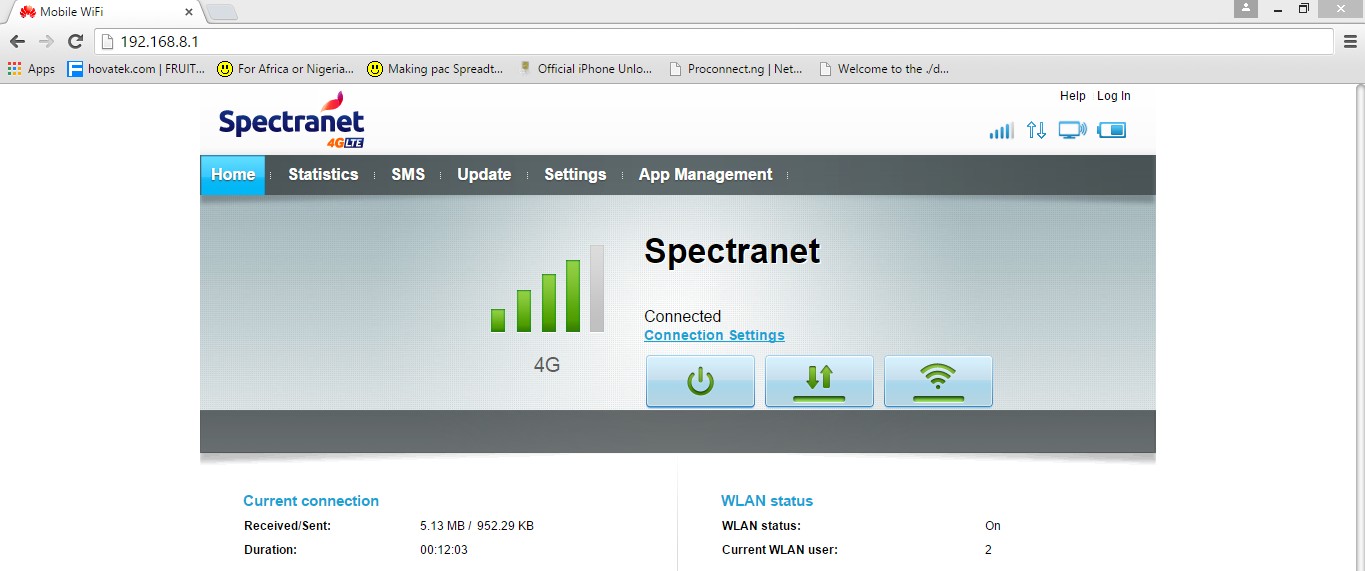Click the 4G network type label
The width and height of the screenshot is (1365, 571).
(x=547, y=365)
